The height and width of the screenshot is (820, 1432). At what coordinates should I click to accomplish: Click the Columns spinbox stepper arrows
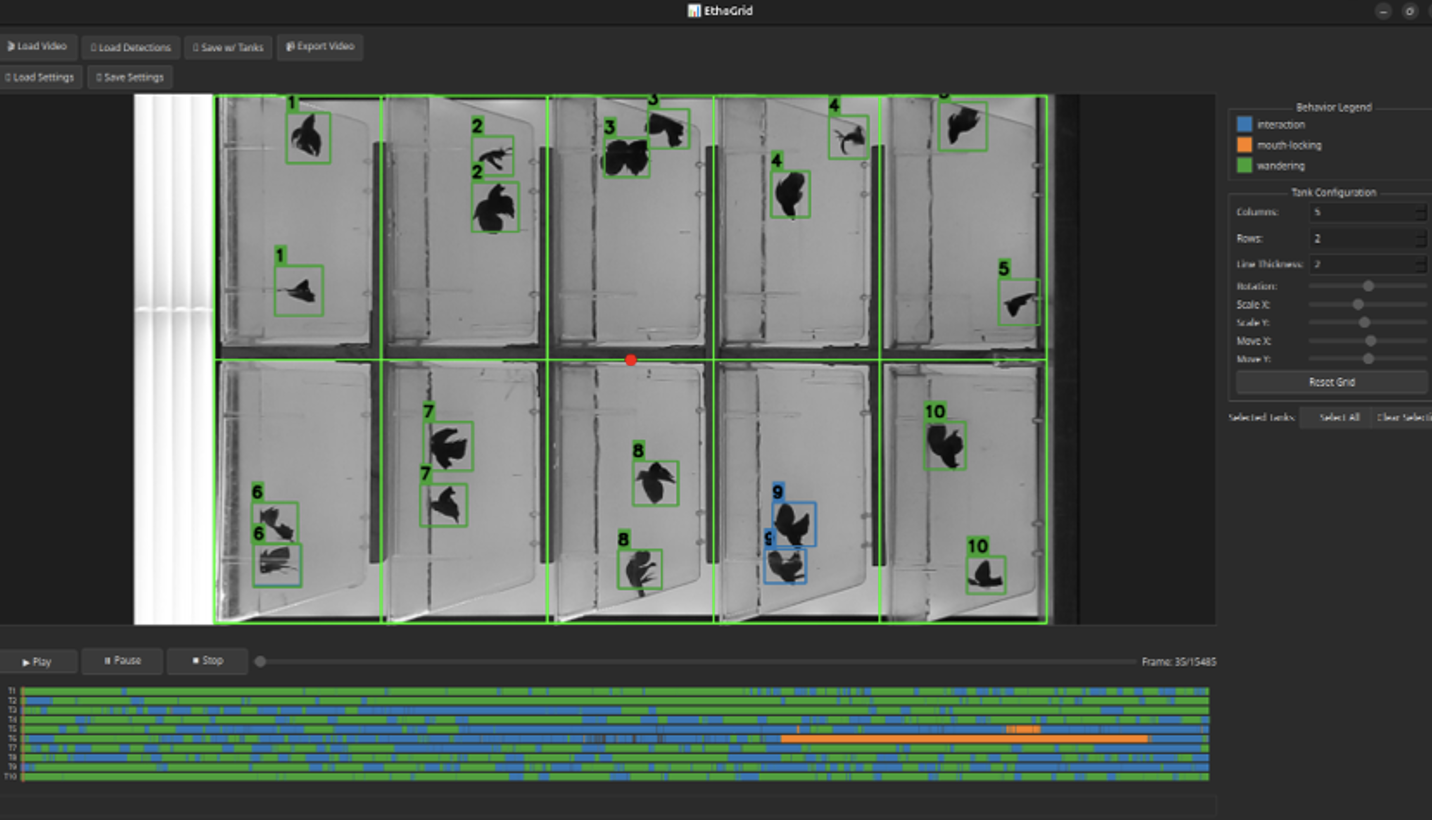[1420, 212]
